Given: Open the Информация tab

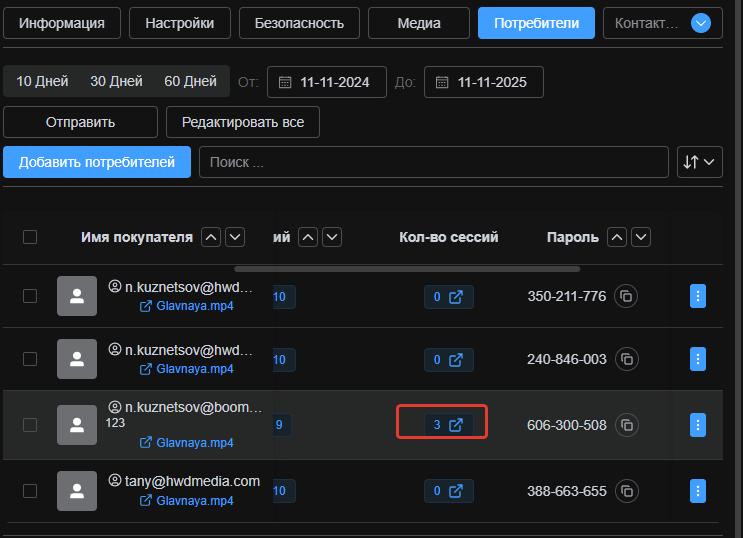Looking at the screenshot, I should (62, 23).
